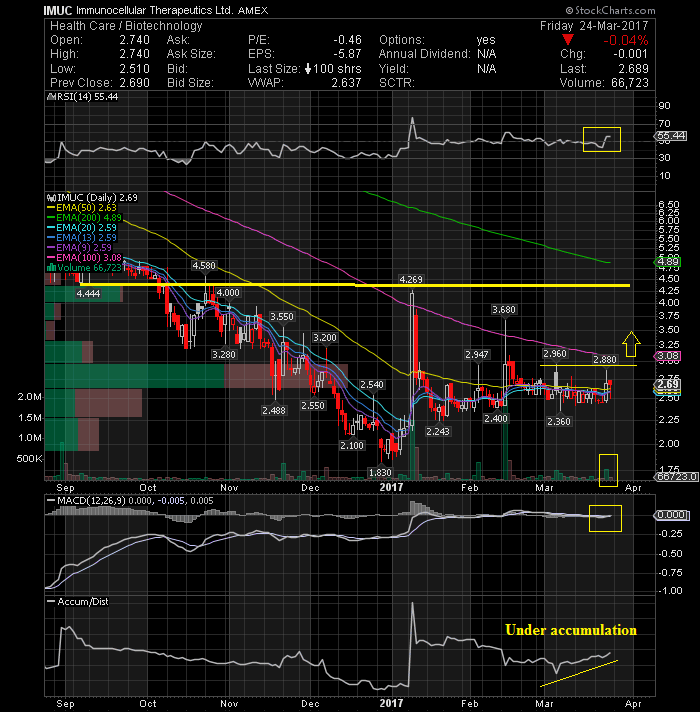Click the EPS value -5.87
Screen dimensions: 700x712
click(347, 54)
